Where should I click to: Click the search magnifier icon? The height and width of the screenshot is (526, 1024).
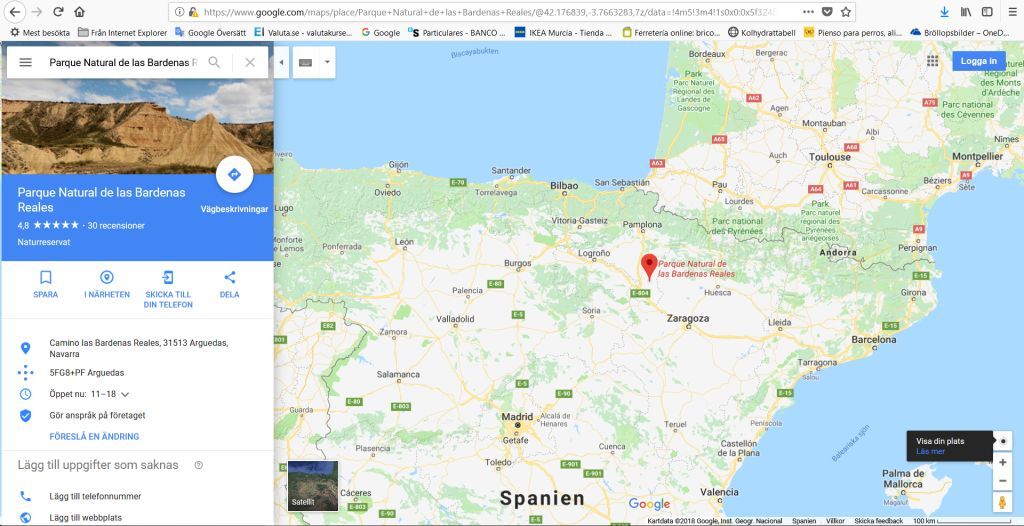coord(214,62)
